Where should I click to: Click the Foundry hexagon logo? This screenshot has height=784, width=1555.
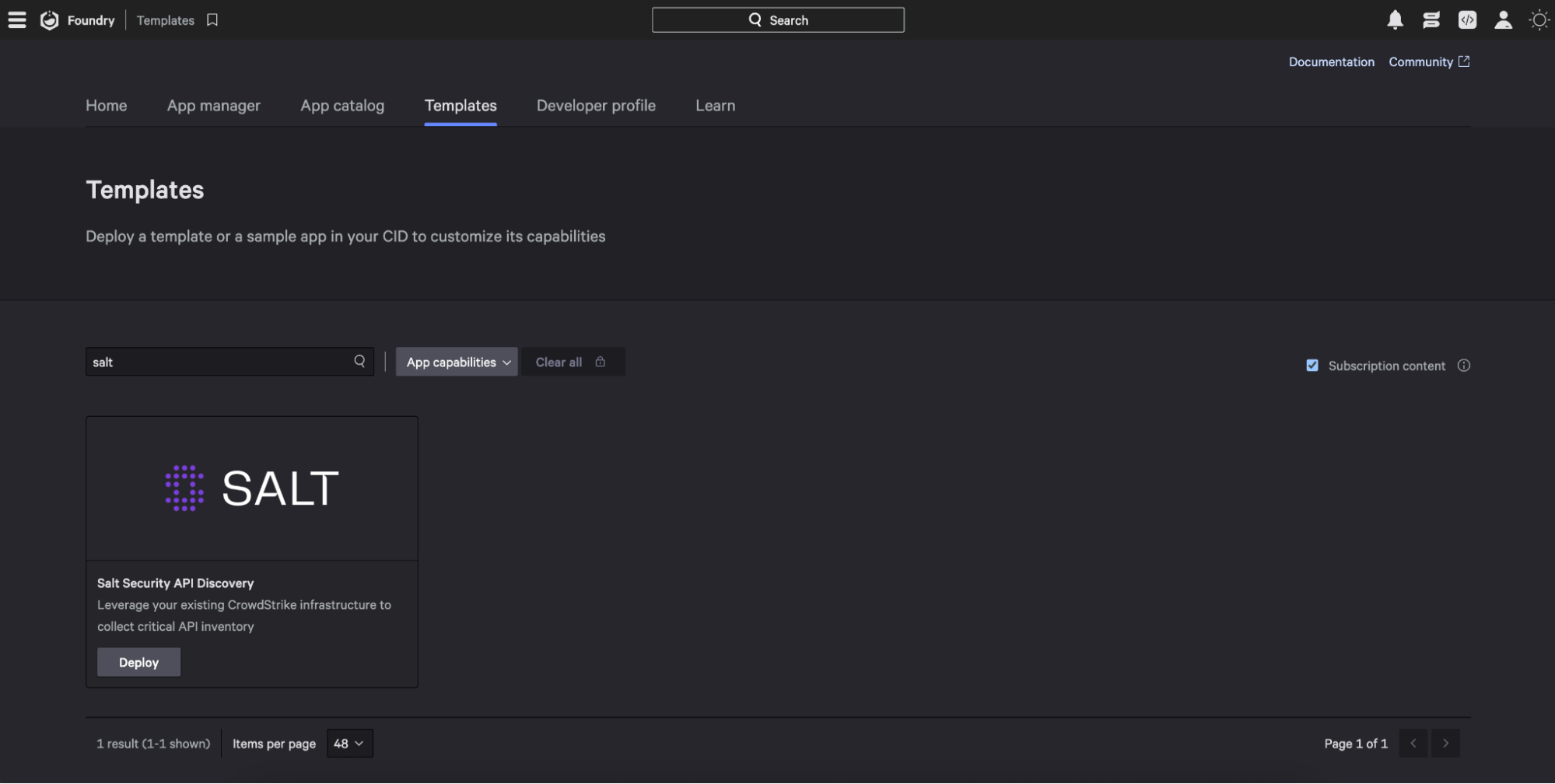[49, 19]
